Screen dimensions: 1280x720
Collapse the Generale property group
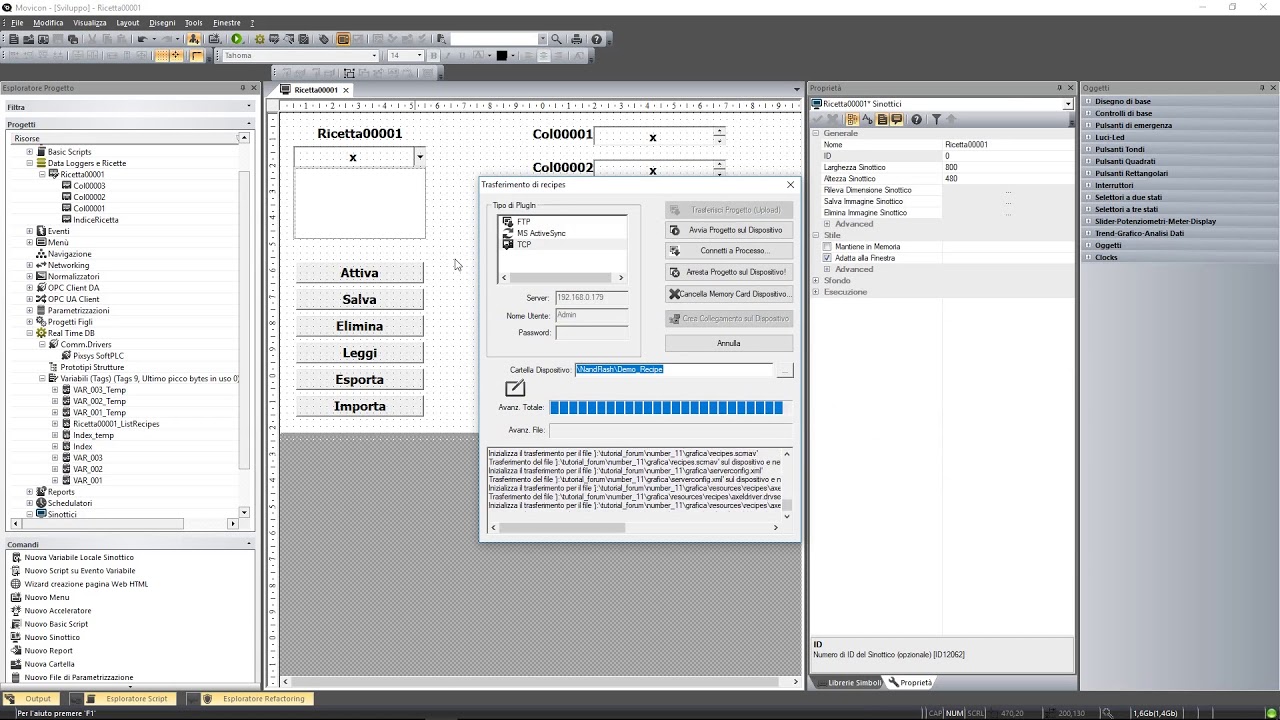(816, 133)
